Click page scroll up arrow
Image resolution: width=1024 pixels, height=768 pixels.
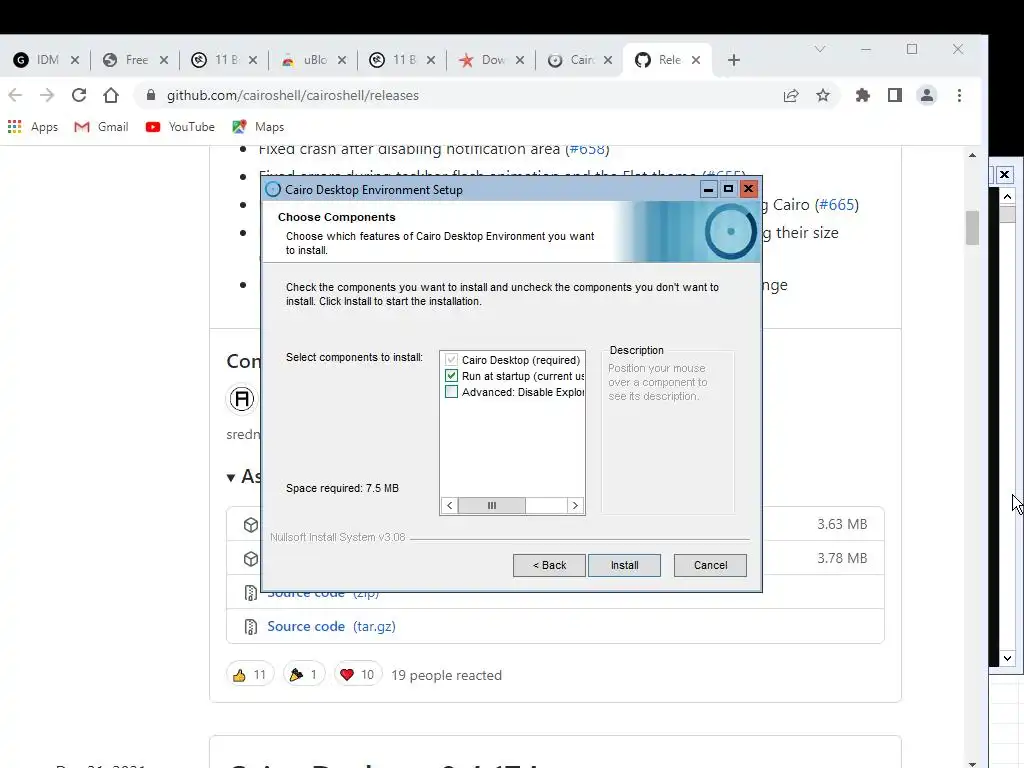972,155
